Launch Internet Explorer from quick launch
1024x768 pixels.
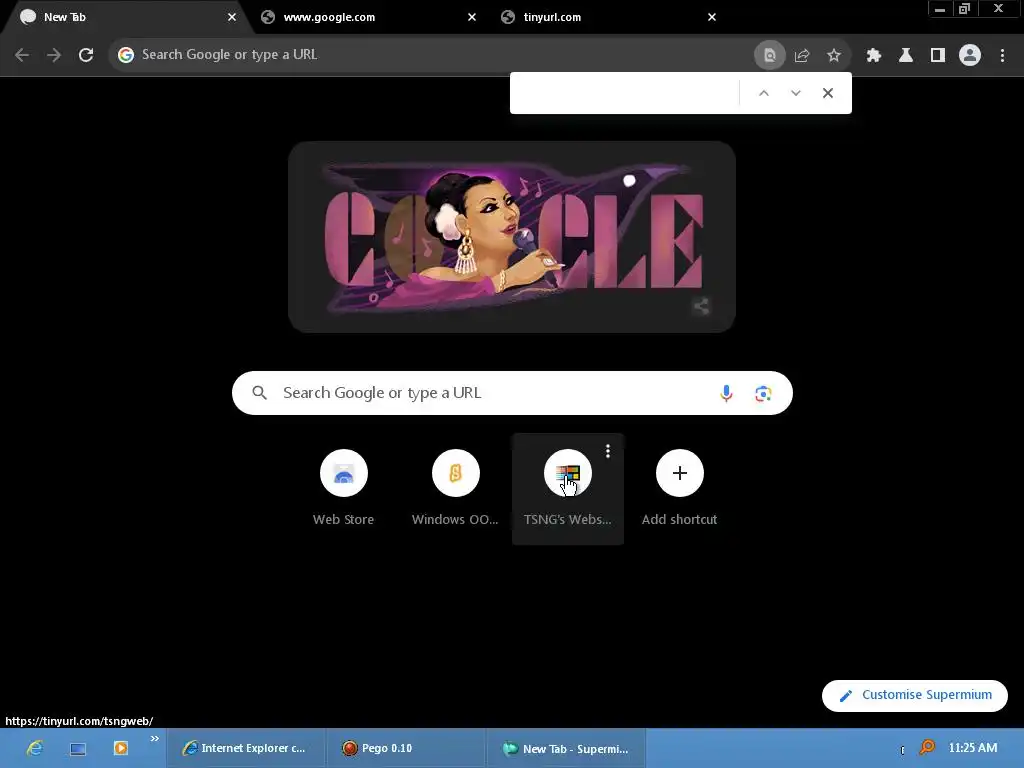coord(35,748)
